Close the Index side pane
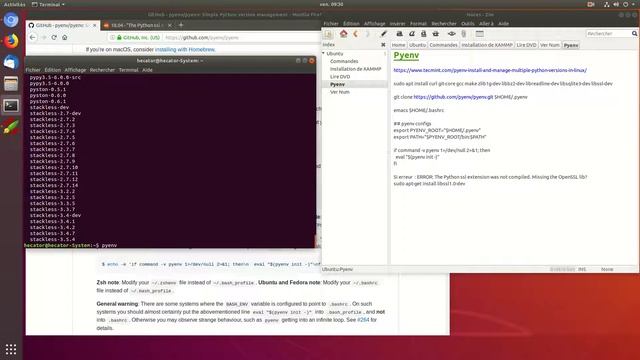The width and height of the screenshot is (640, 360). coord(383,44)
